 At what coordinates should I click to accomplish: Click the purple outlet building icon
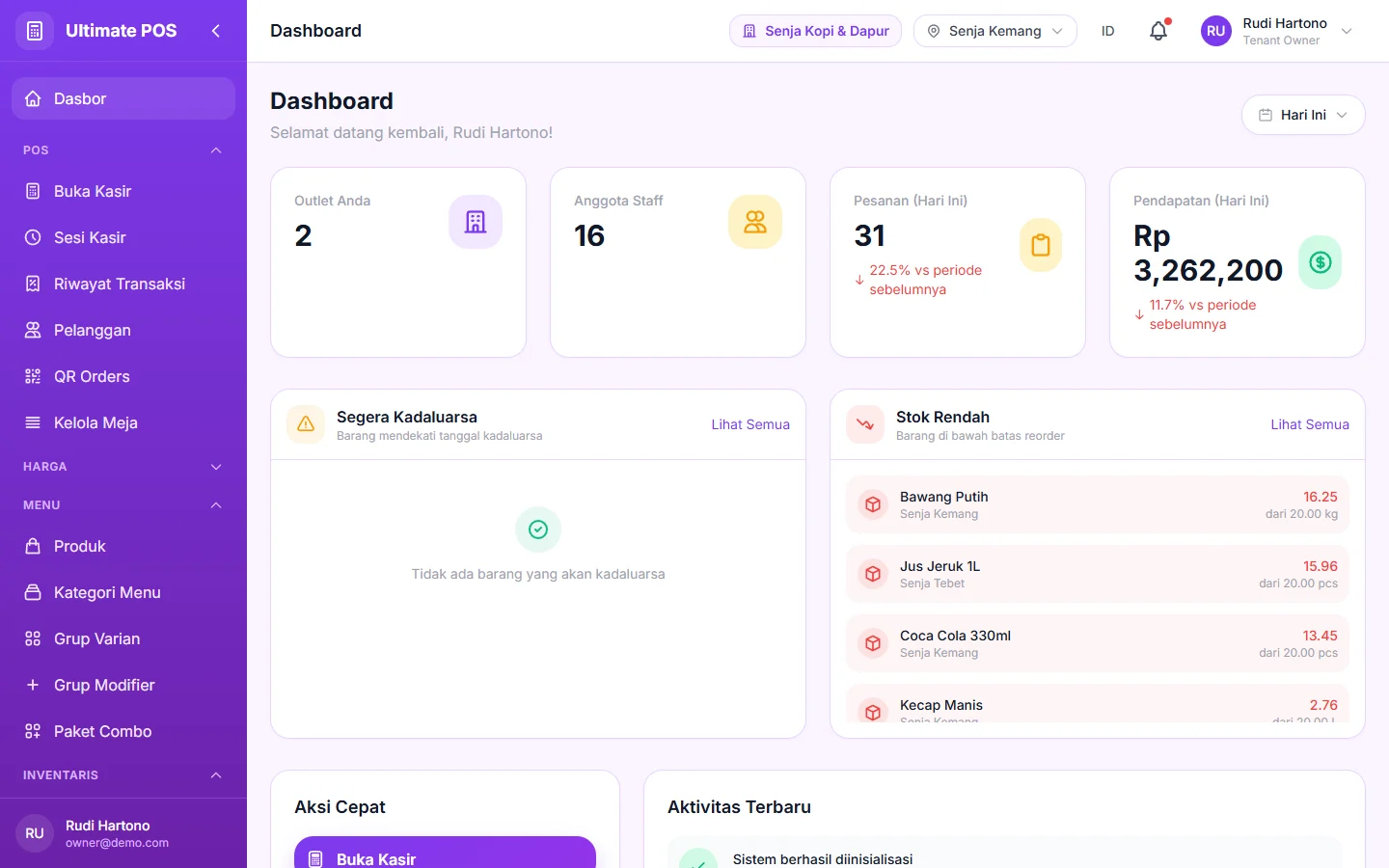coord(476,222)
